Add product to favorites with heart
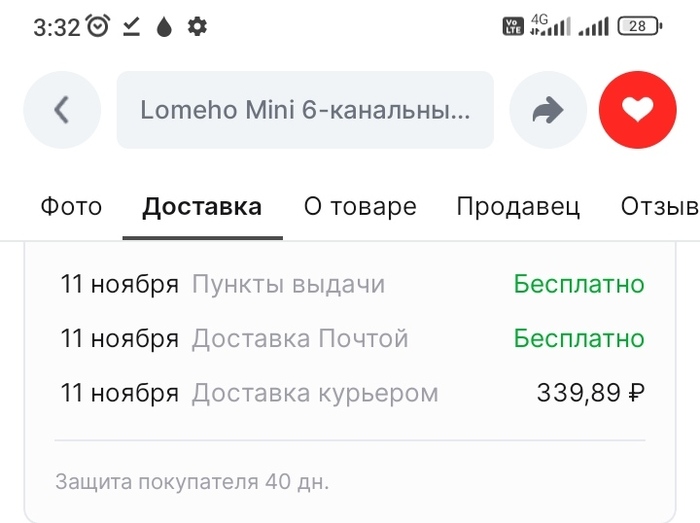The height and width of the screenshot is (523, 700). tap(637, 110)
